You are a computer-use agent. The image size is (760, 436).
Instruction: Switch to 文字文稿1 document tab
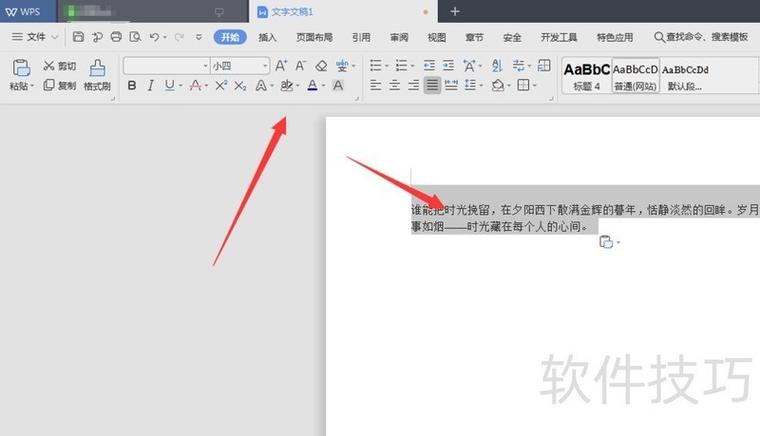(x=343, y=12)
